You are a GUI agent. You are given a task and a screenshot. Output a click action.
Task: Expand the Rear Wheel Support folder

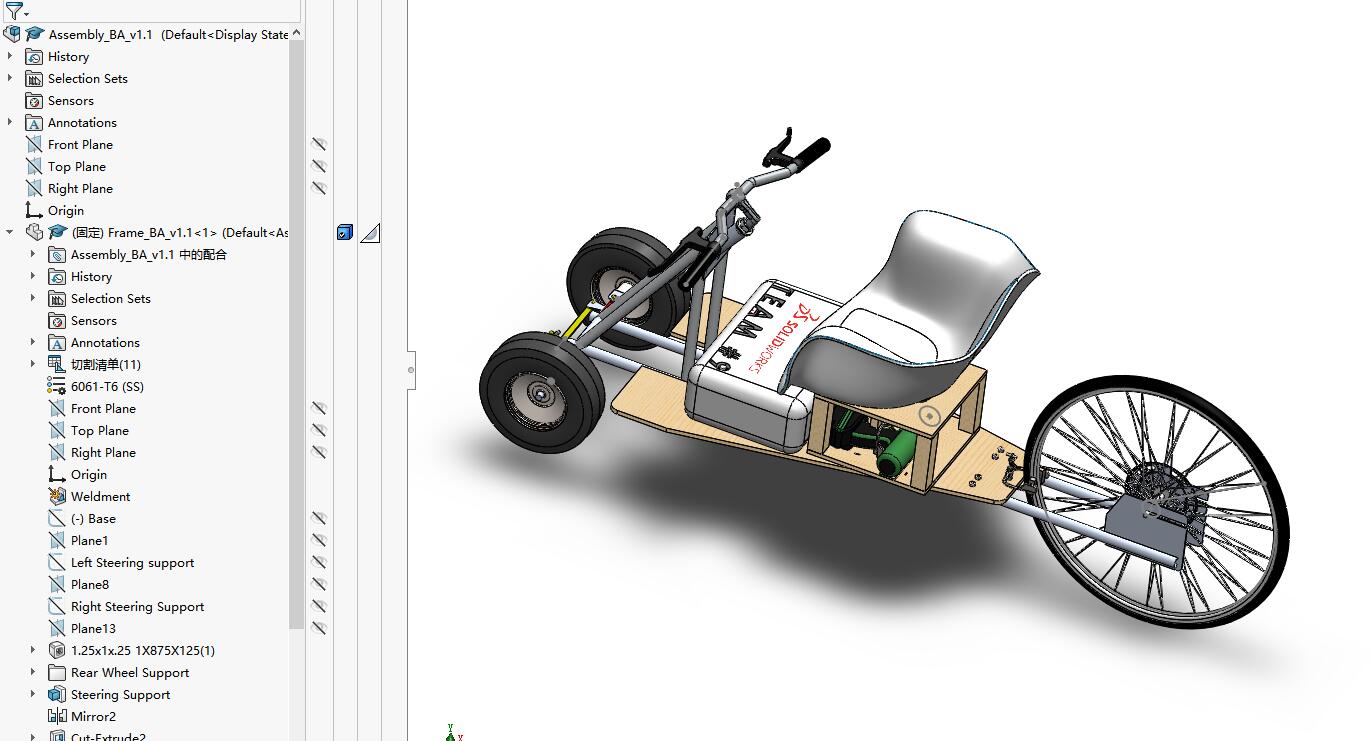[x=33, y=672]
